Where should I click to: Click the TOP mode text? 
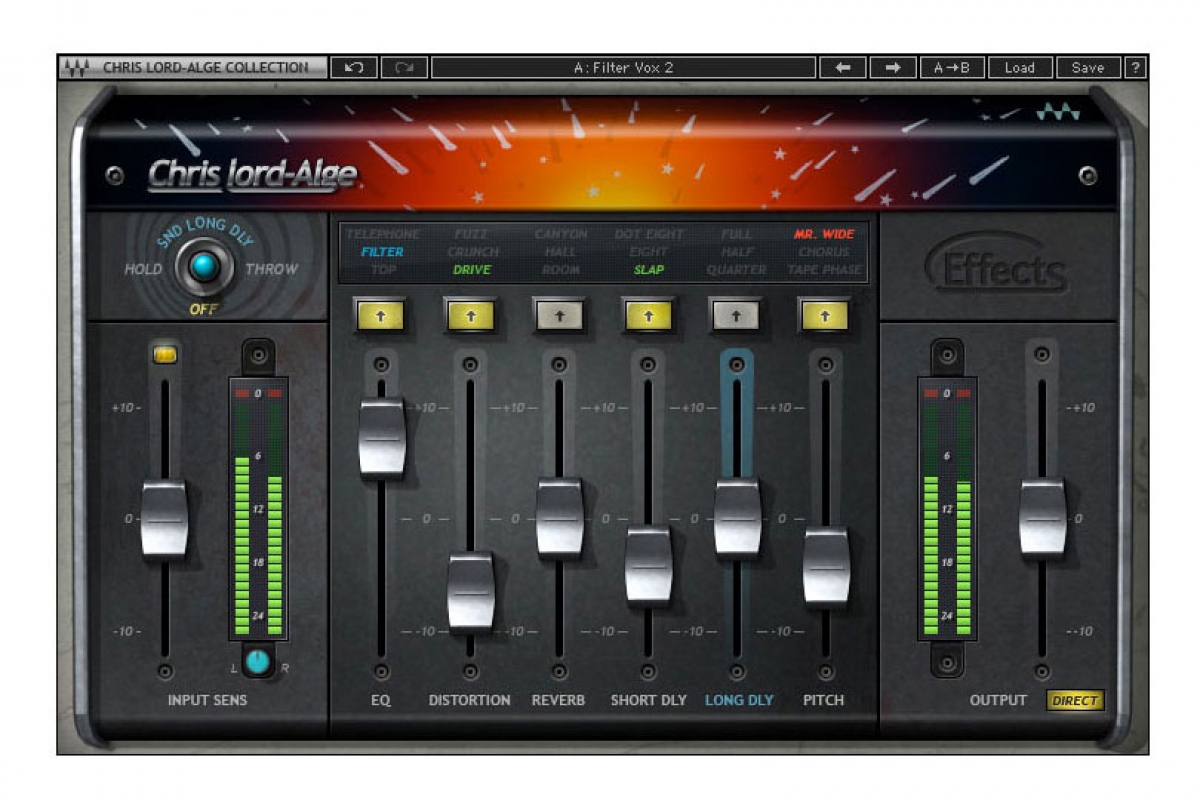382,270
